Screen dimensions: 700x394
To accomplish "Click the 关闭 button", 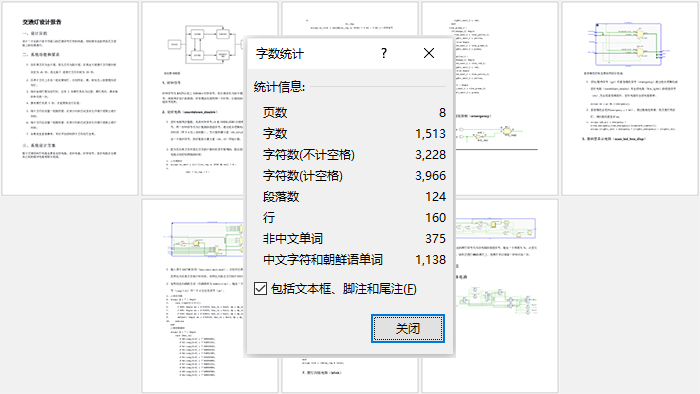I will [408, 328].
